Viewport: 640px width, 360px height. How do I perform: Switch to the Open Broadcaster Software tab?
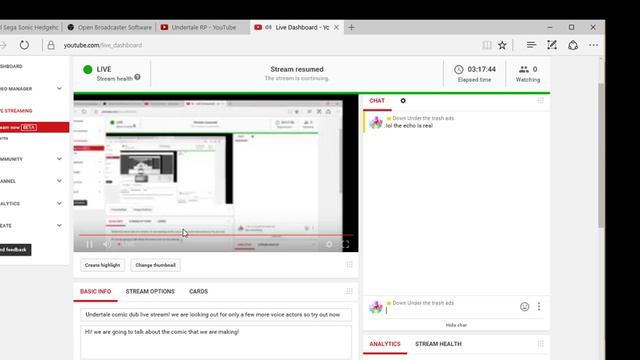[110, 27]
